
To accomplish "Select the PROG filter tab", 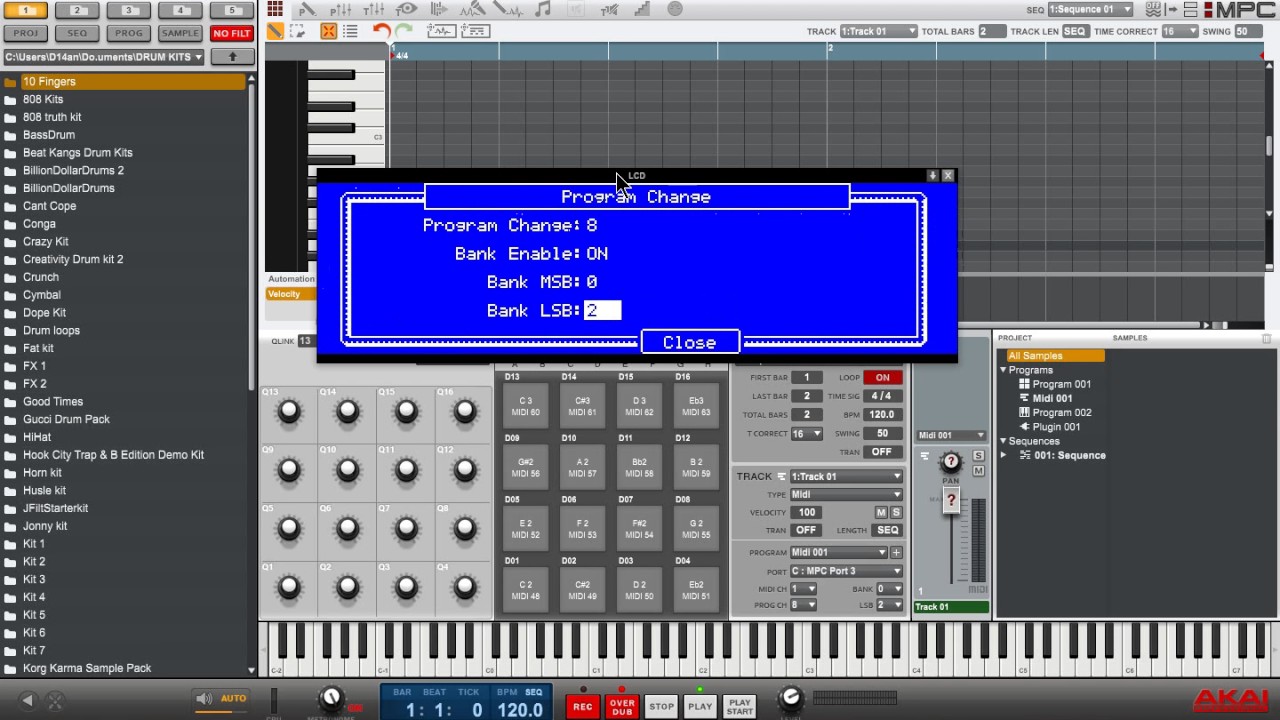I will pos(129,33).
